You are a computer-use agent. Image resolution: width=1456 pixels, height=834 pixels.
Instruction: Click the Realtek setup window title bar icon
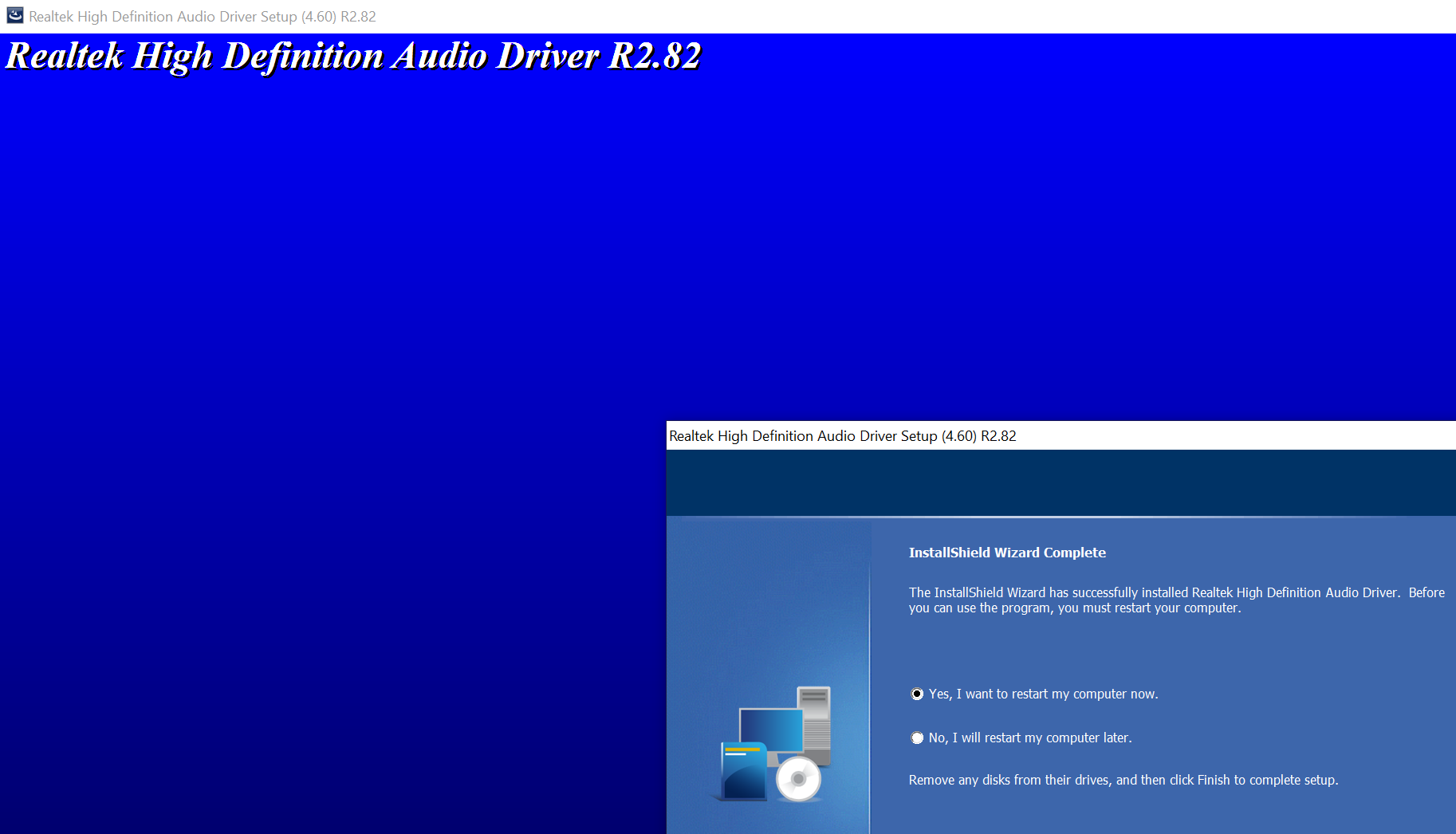15,15
